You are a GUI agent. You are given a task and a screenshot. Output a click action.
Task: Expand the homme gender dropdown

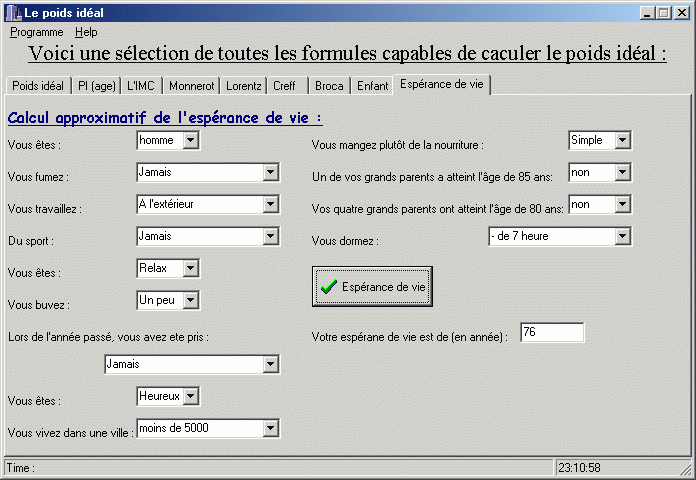190,141
